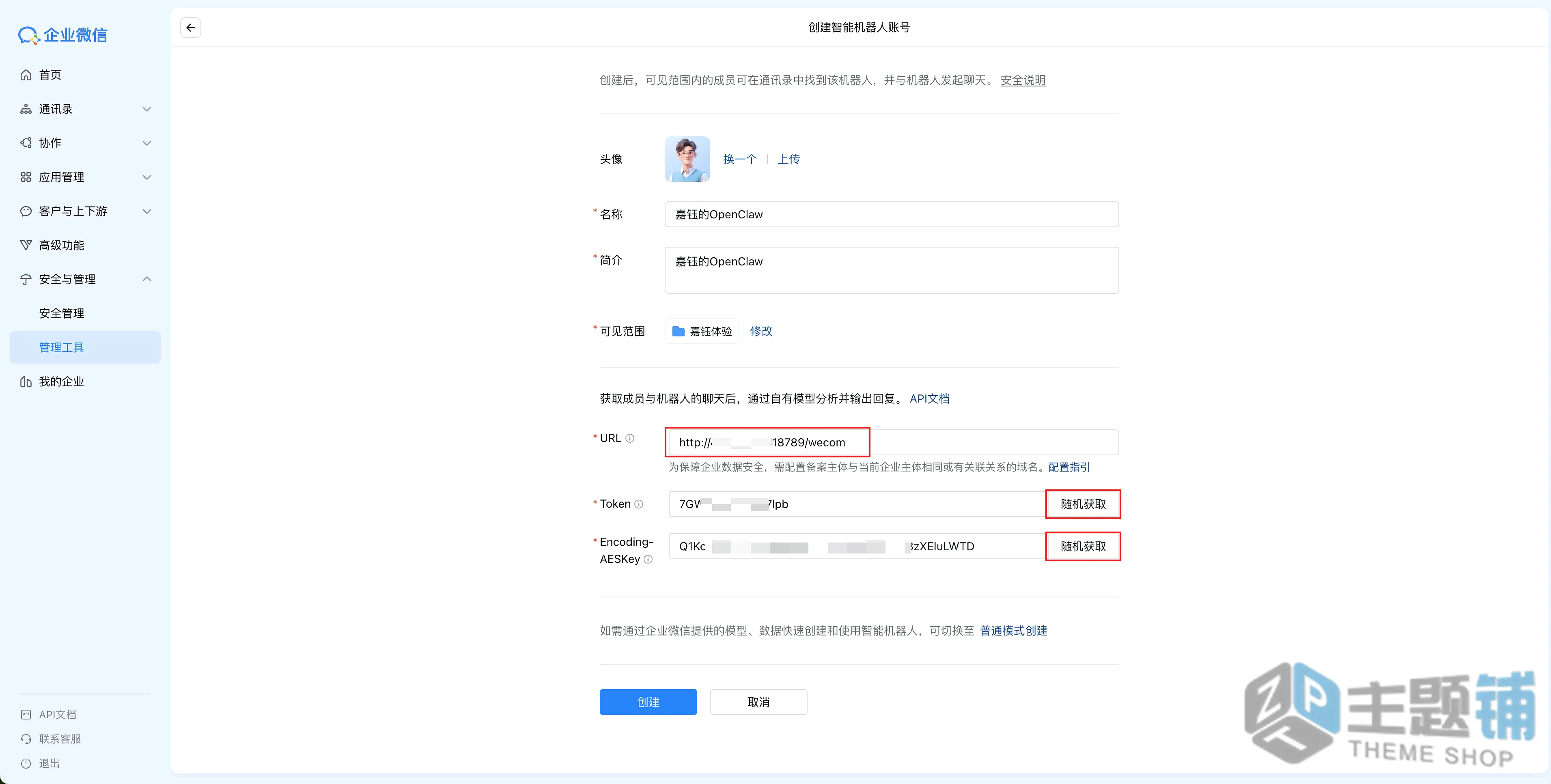Focus the Token input field
This screenshot has width=1551, height=784.
pos(857,504)
